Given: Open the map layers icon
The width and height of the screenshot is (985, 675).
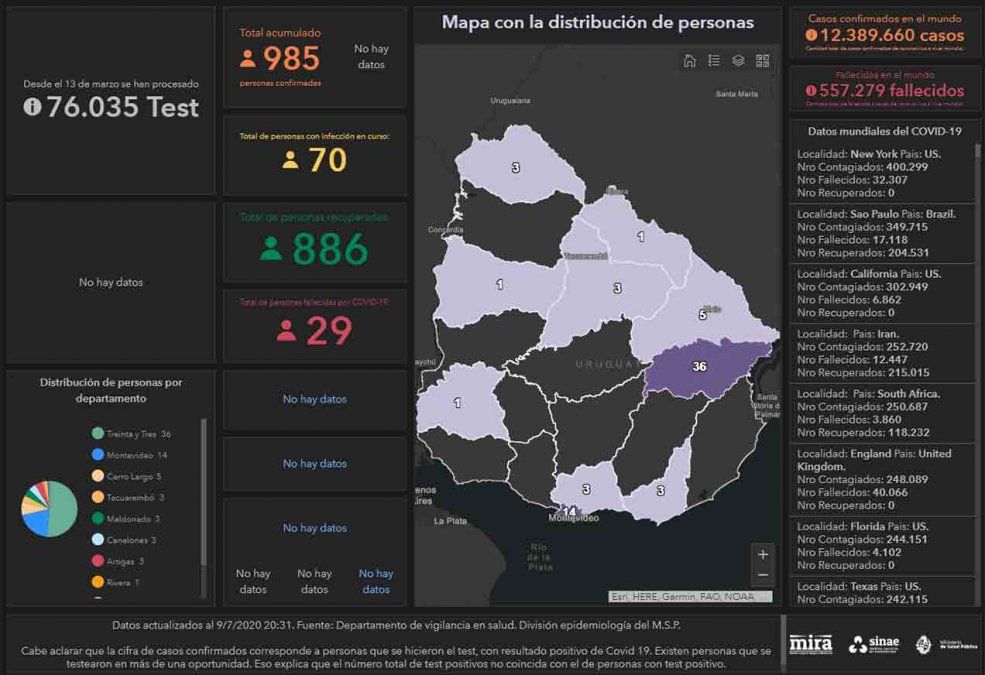Looking at the screenshot, I should pos(738,60).
